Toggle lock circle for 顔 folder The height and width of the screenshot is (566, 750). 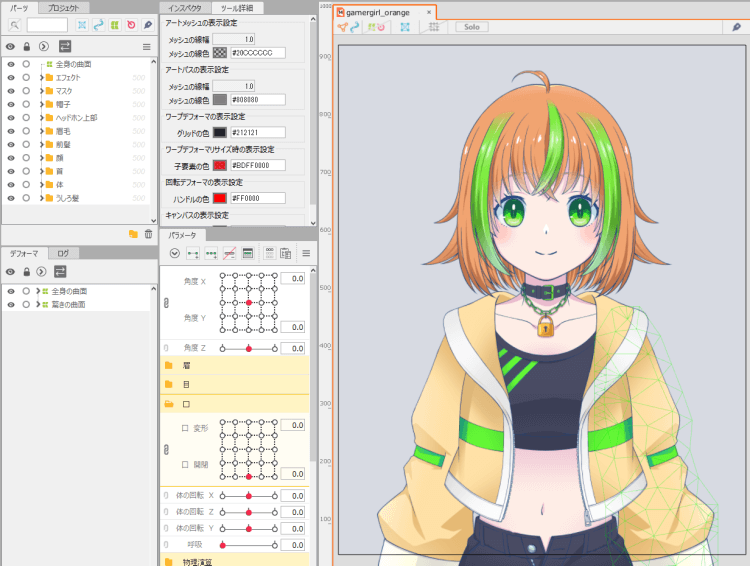[x=26, y=158]
